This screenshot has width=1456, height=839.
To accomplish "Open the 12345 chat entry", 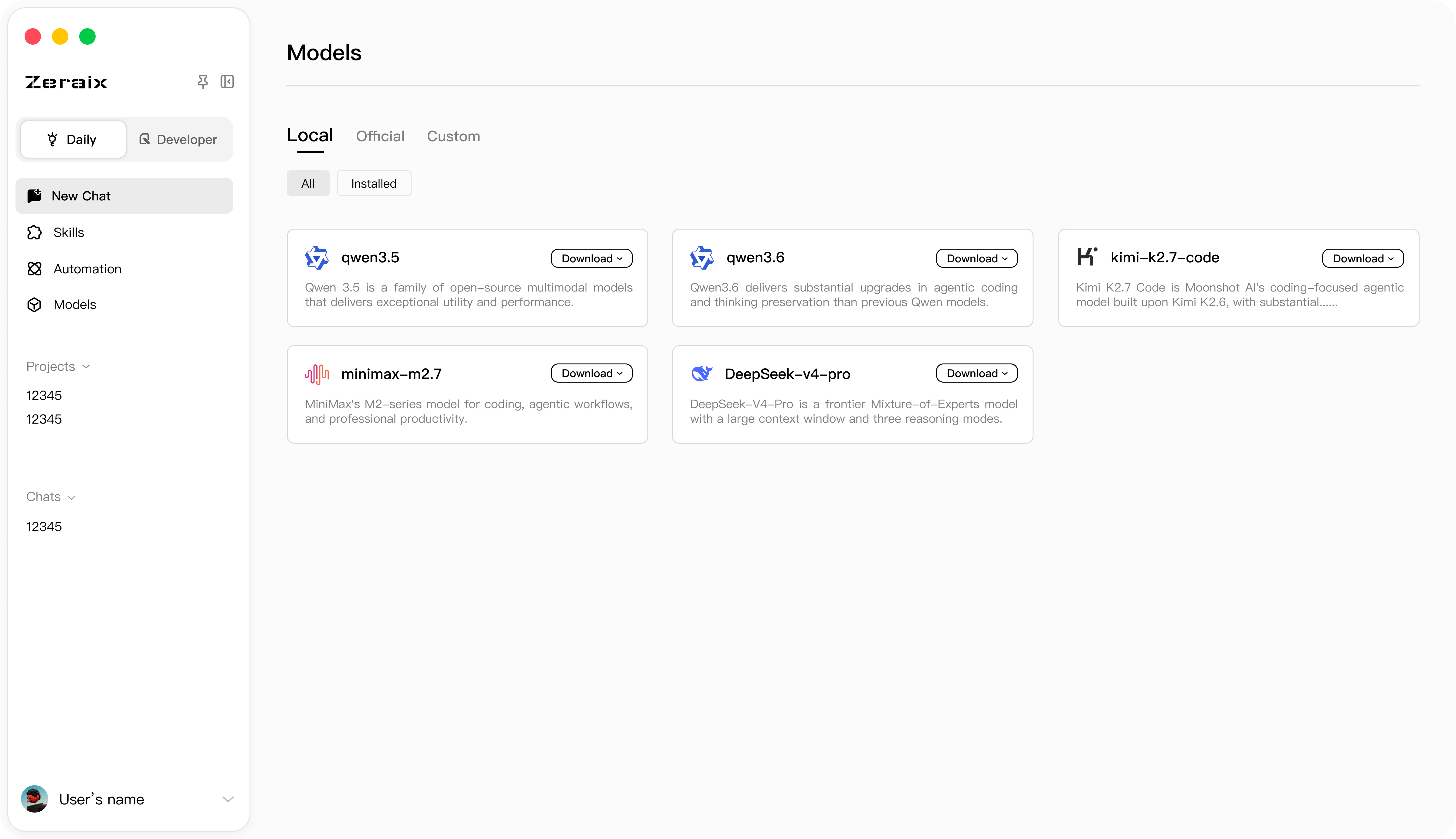I will (44, 527).
